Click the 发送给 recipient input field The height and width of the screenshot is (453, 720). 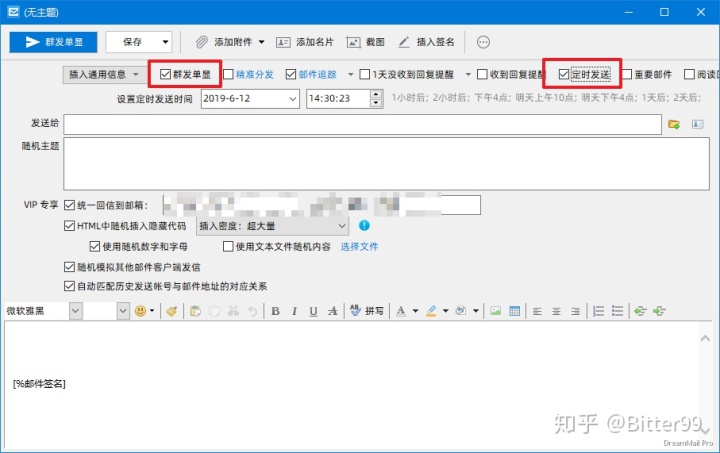pyautogui.click(x=362, y=124)
